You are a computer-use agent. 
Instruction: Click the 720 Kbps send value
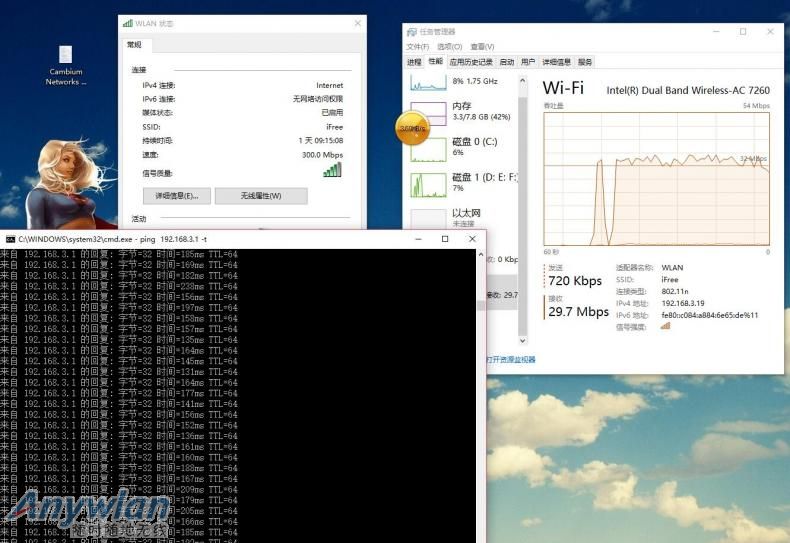coord(575,281)
